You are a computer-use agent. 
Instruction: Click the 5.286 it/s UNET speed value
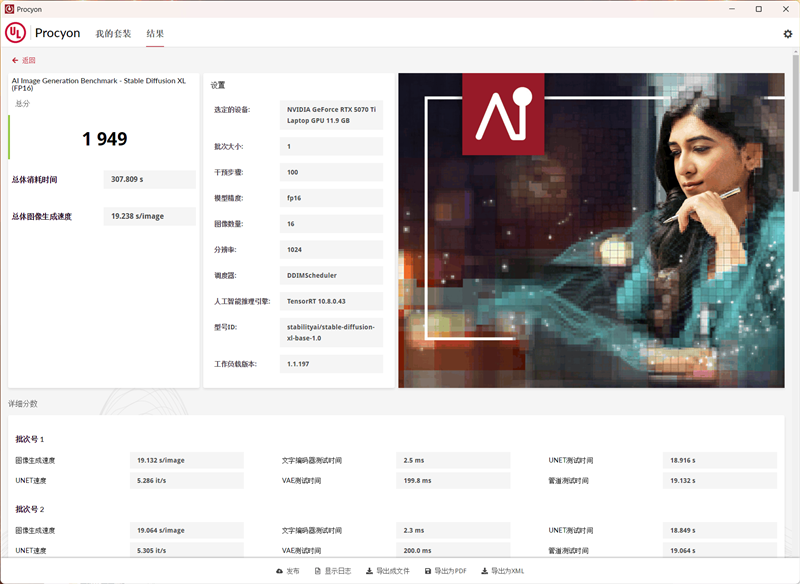187,480
